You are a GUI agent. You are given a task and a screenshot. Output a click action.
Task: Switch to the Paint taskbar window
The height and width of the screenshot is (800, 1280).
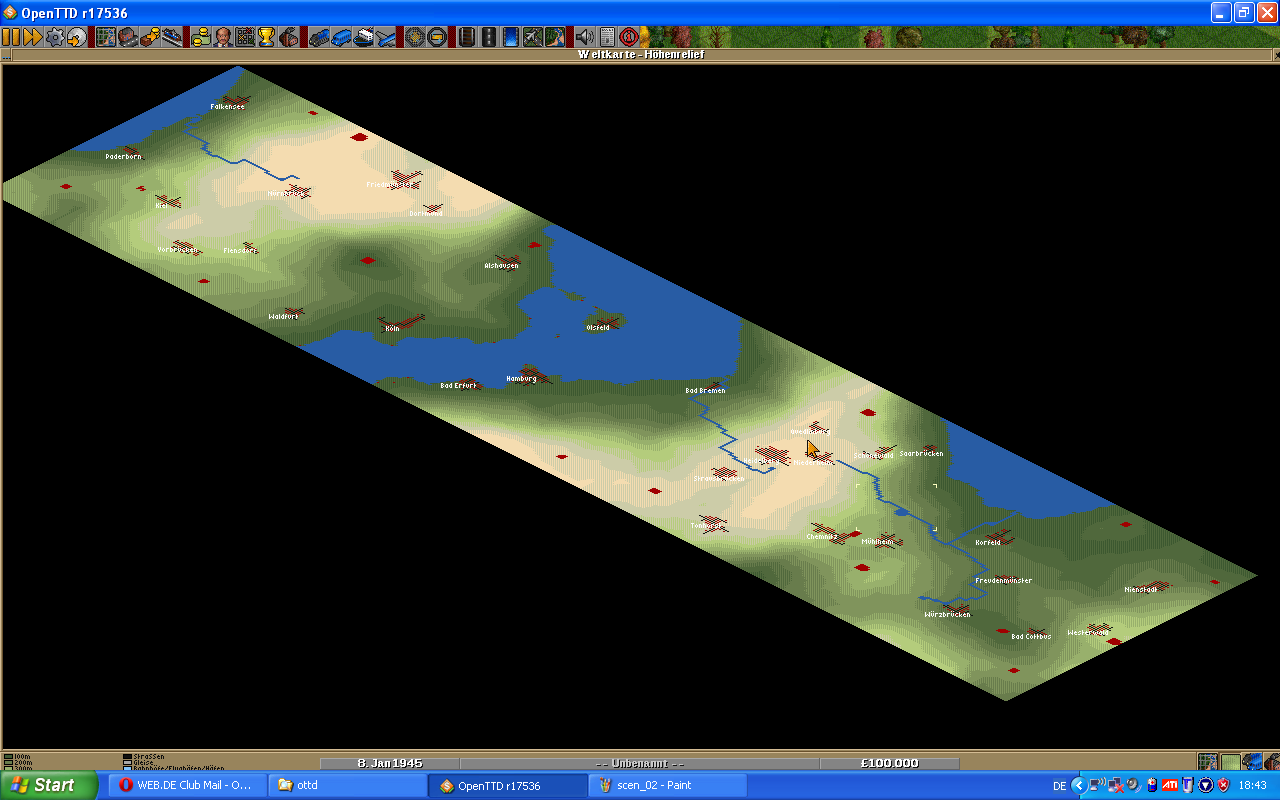point(667,785)
